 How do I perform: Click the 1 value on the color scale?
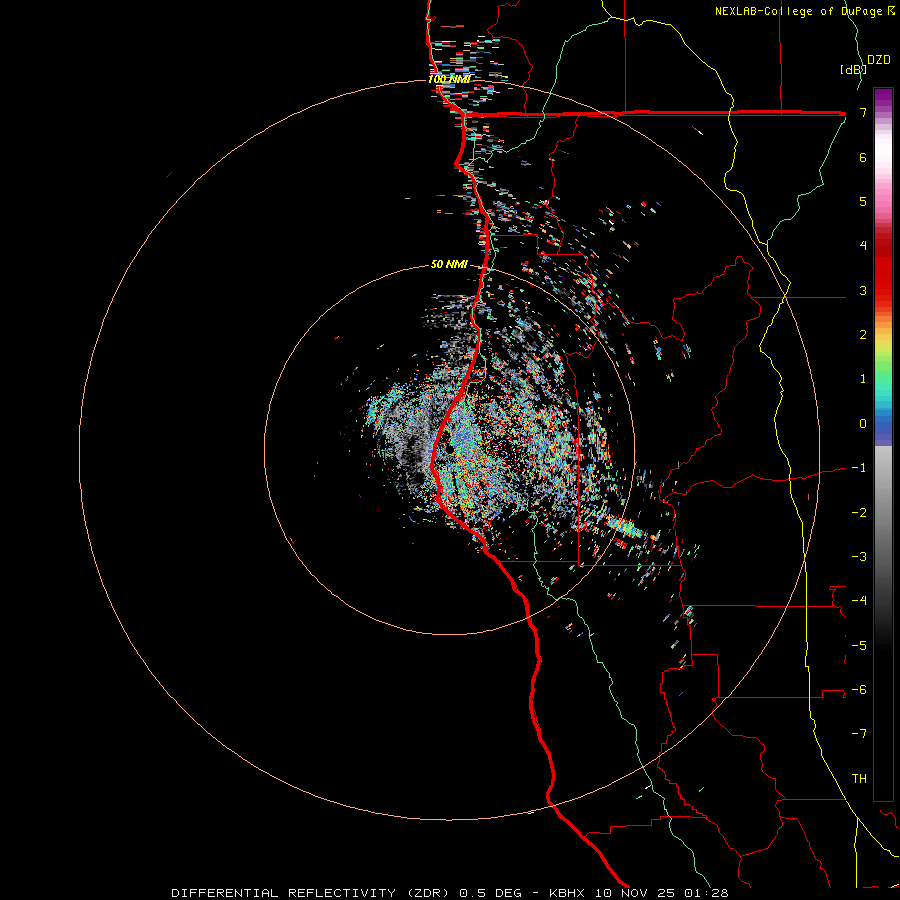pos(863,379)
